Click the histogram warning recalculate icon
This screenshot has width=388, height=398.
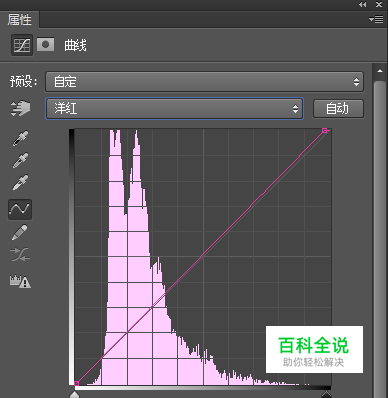[x=20, y=281]
